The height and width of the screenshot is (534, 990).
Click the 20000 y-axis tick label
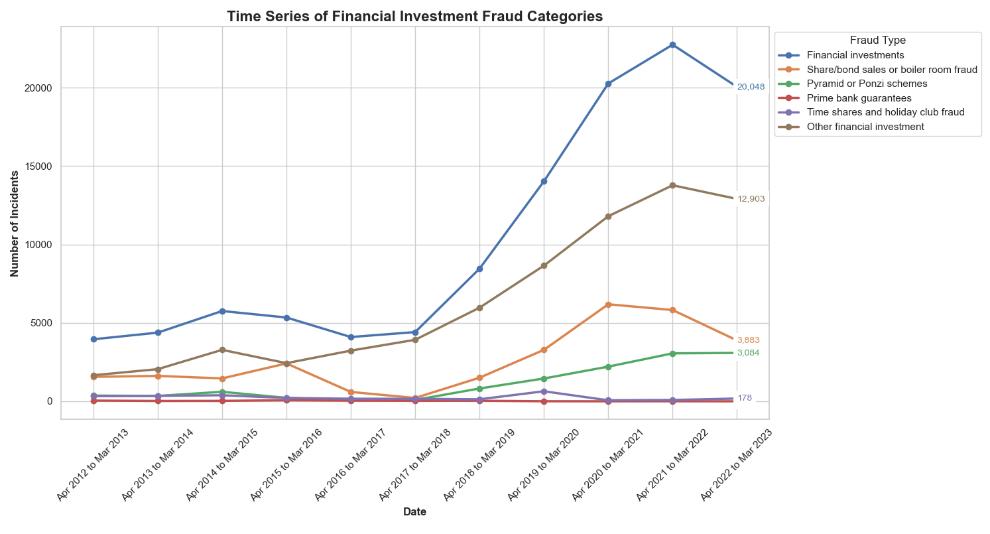coord(38,88)
